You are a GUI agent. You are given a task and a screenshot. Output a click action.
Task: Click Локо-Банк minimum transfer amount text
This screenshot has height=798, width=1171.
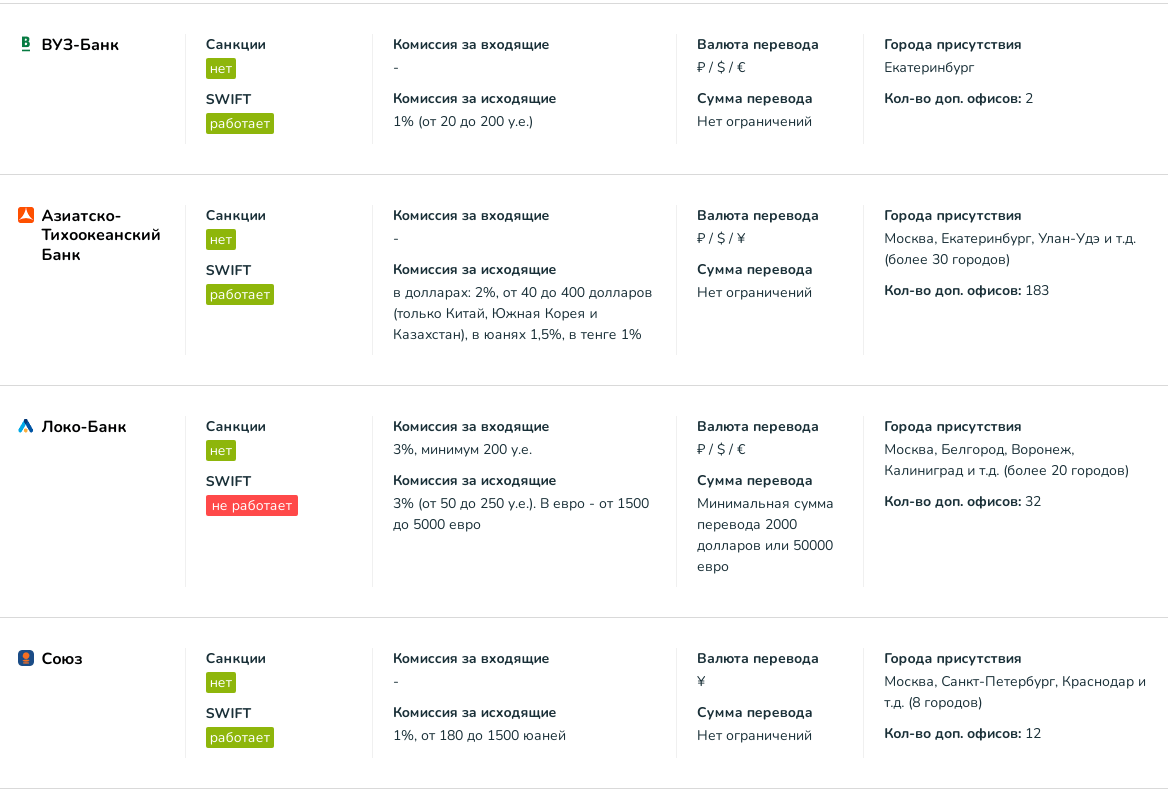pyautogui.click(x=765, y=535)
